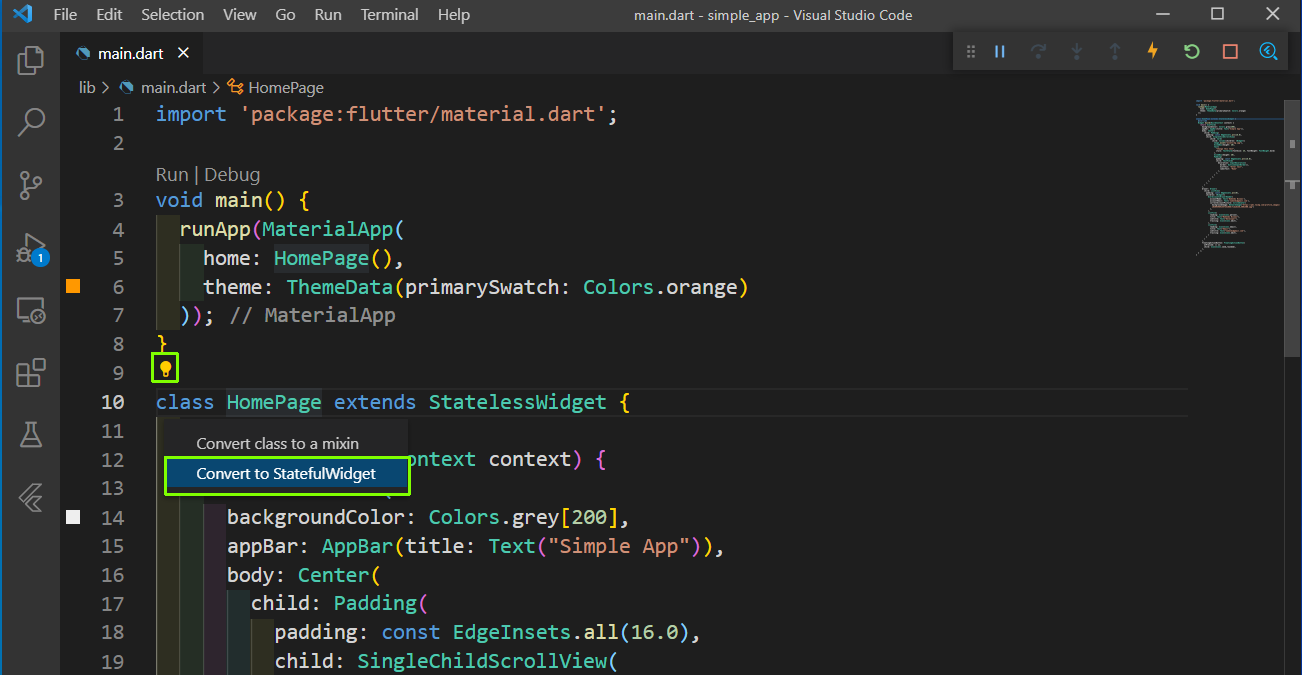This screenshot has height=675, width=1302.
Task: Click the lightbulb quick fix icon
Action: click(x=166, y=369)
